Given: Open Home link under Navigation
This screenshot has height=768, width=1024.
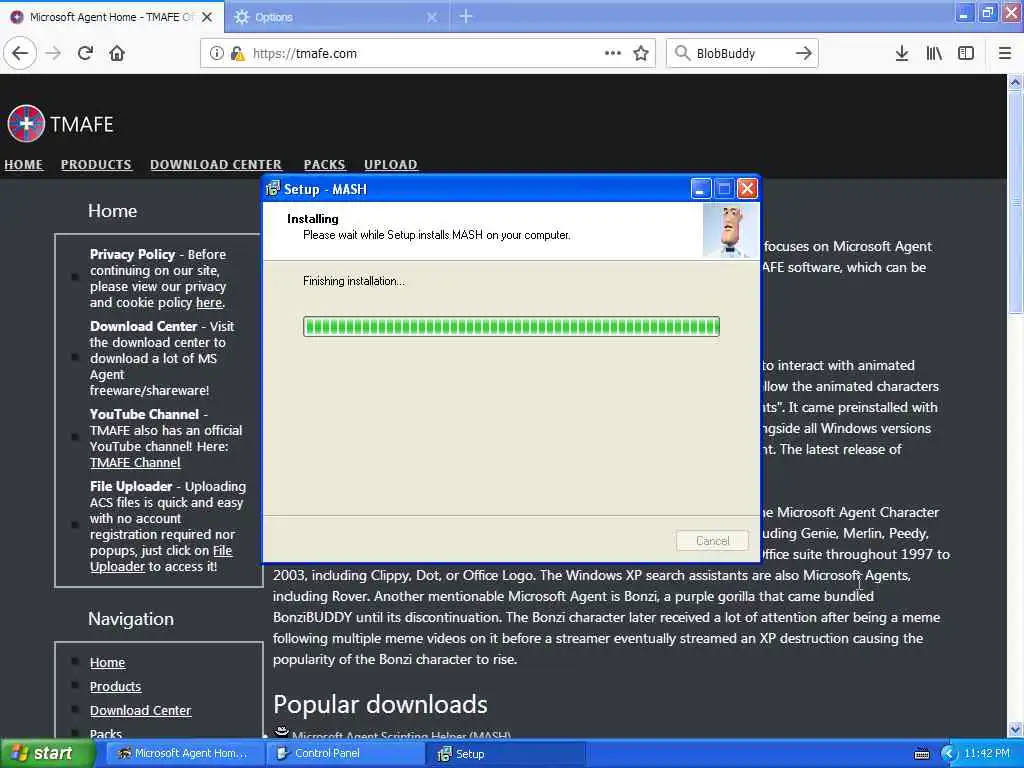Looking at the screenshot, I should click(107, 662).
